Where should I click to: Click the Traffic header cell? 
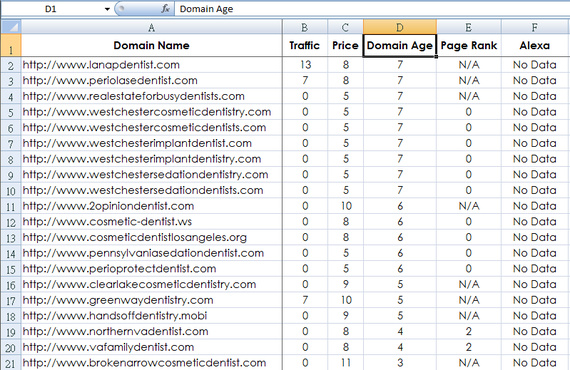pyautogui.click(x=305, y=45)
